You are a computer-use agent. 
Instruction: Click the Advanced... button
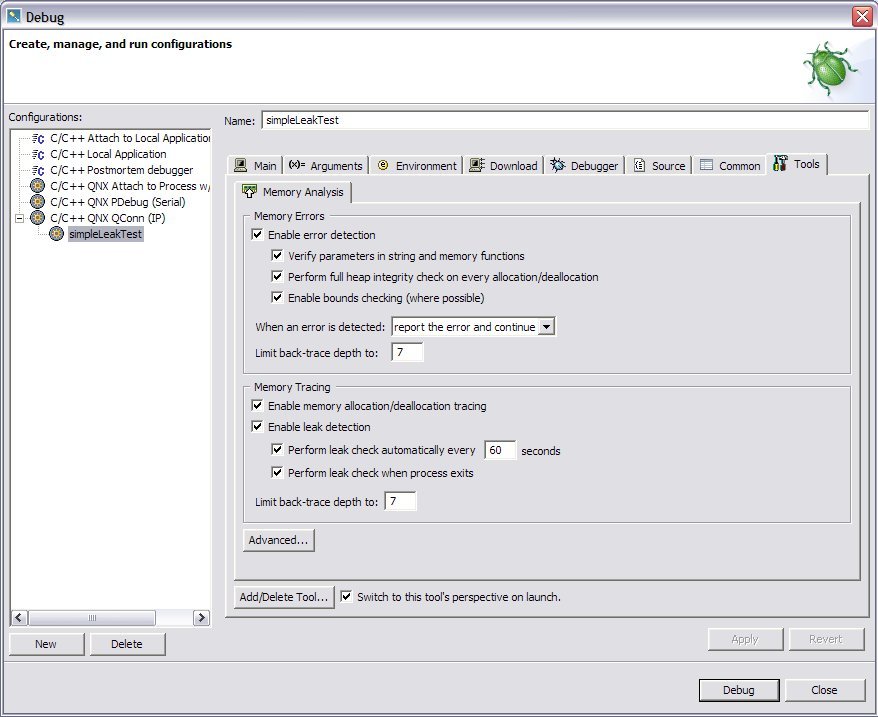click(279, 540)
